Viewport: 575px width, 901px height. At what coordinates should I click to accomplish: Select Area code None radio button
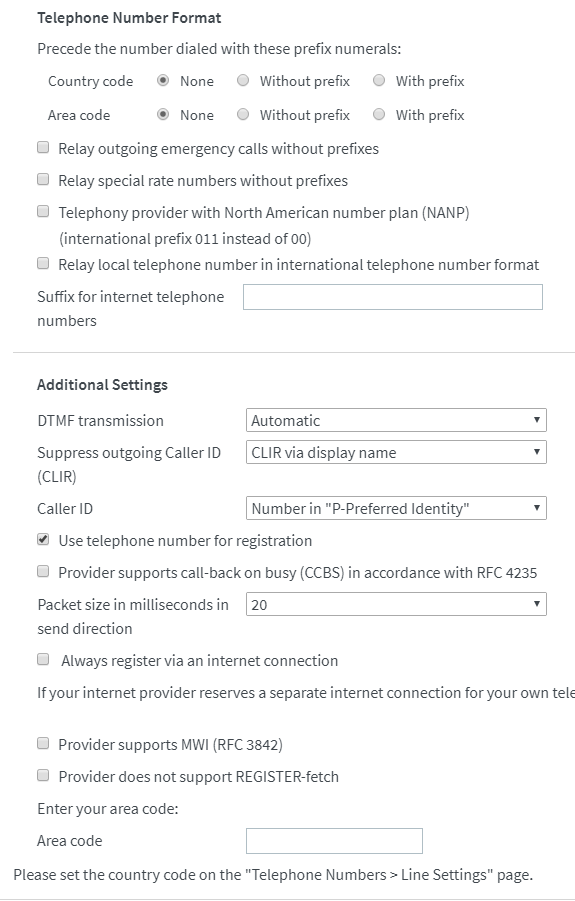click(163, 114)
